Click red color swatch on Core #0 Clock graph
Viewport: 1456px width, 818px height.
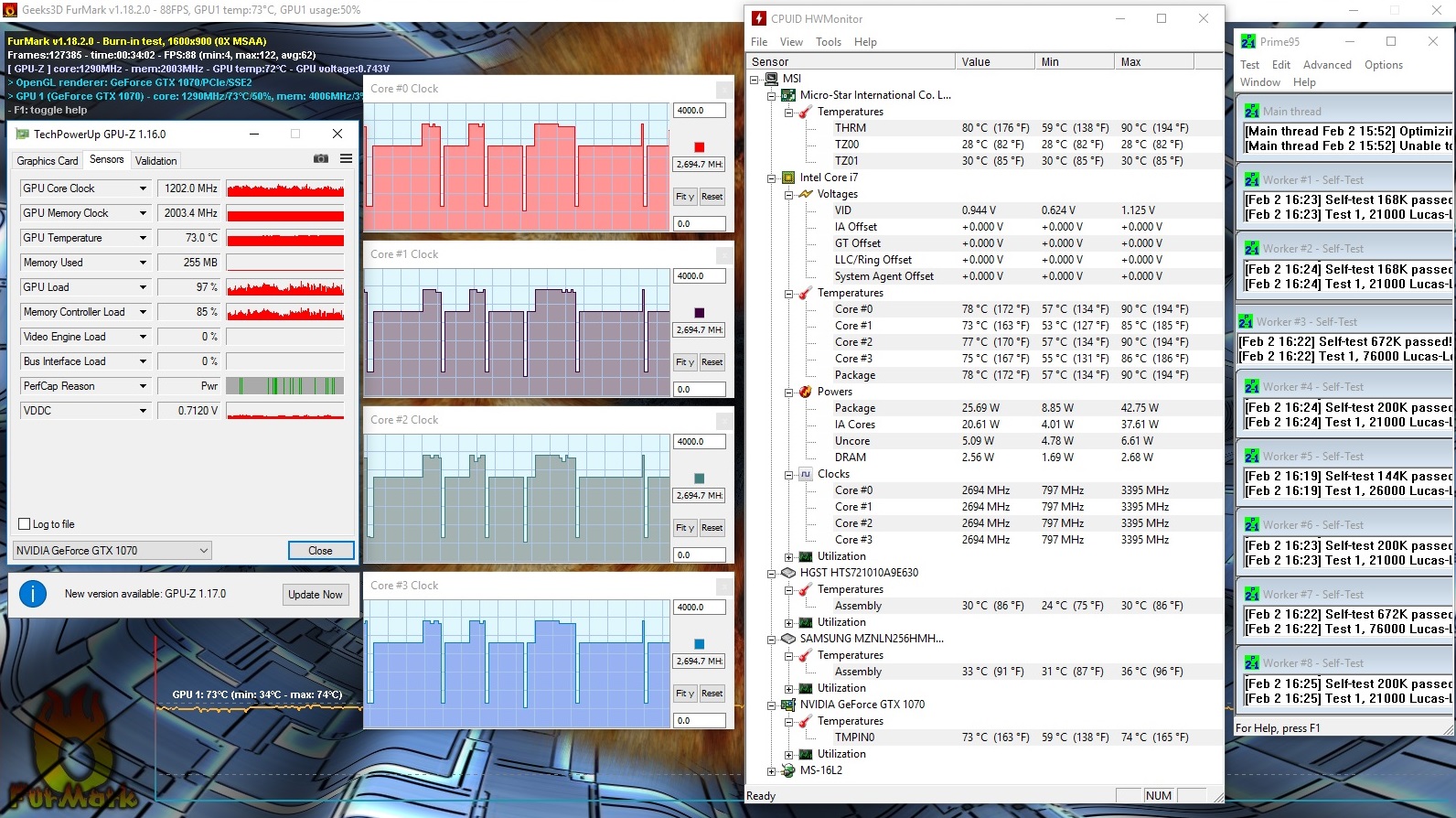700,147
